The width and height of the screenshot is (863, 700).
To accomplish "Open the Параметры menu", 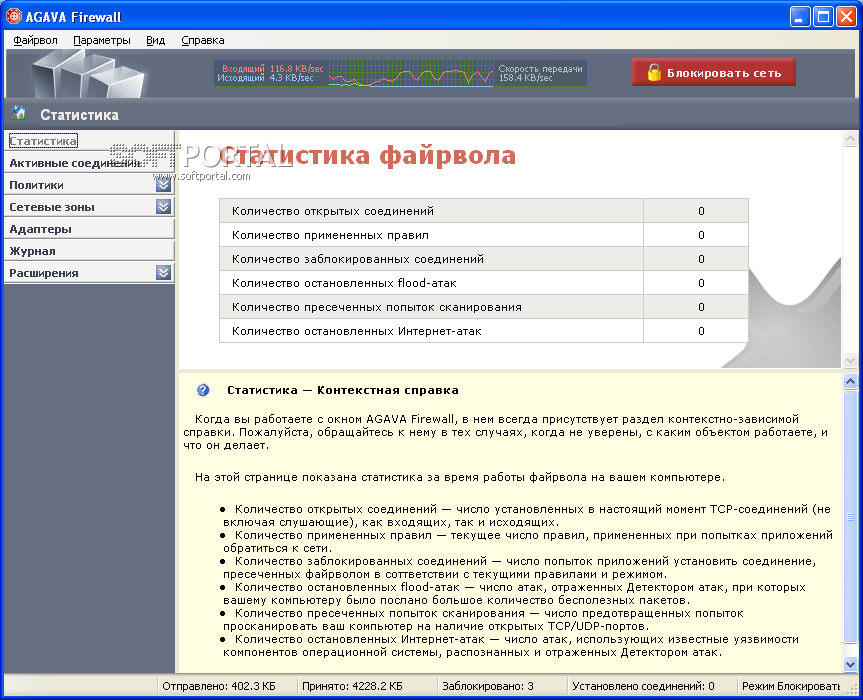I will pos(102,40).
